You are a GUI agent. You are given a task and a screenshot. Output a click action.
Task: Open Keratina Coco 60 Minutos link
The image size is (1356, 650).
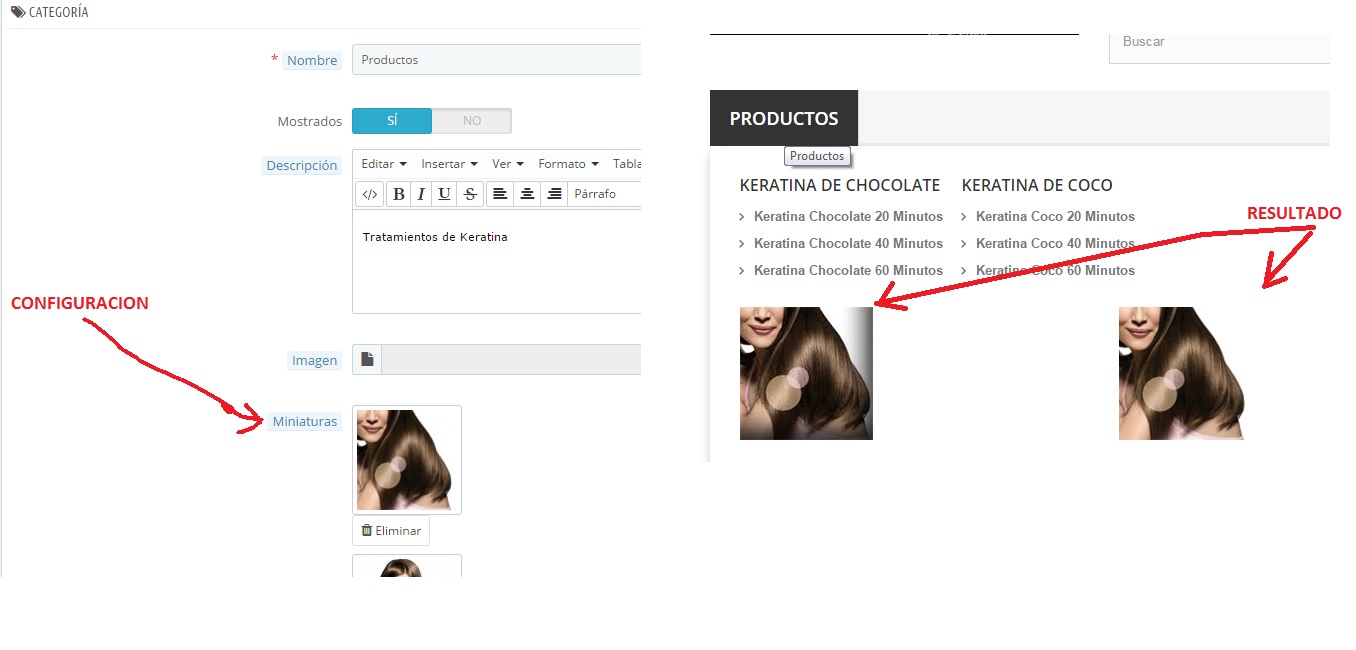[x=1055, y=270]
